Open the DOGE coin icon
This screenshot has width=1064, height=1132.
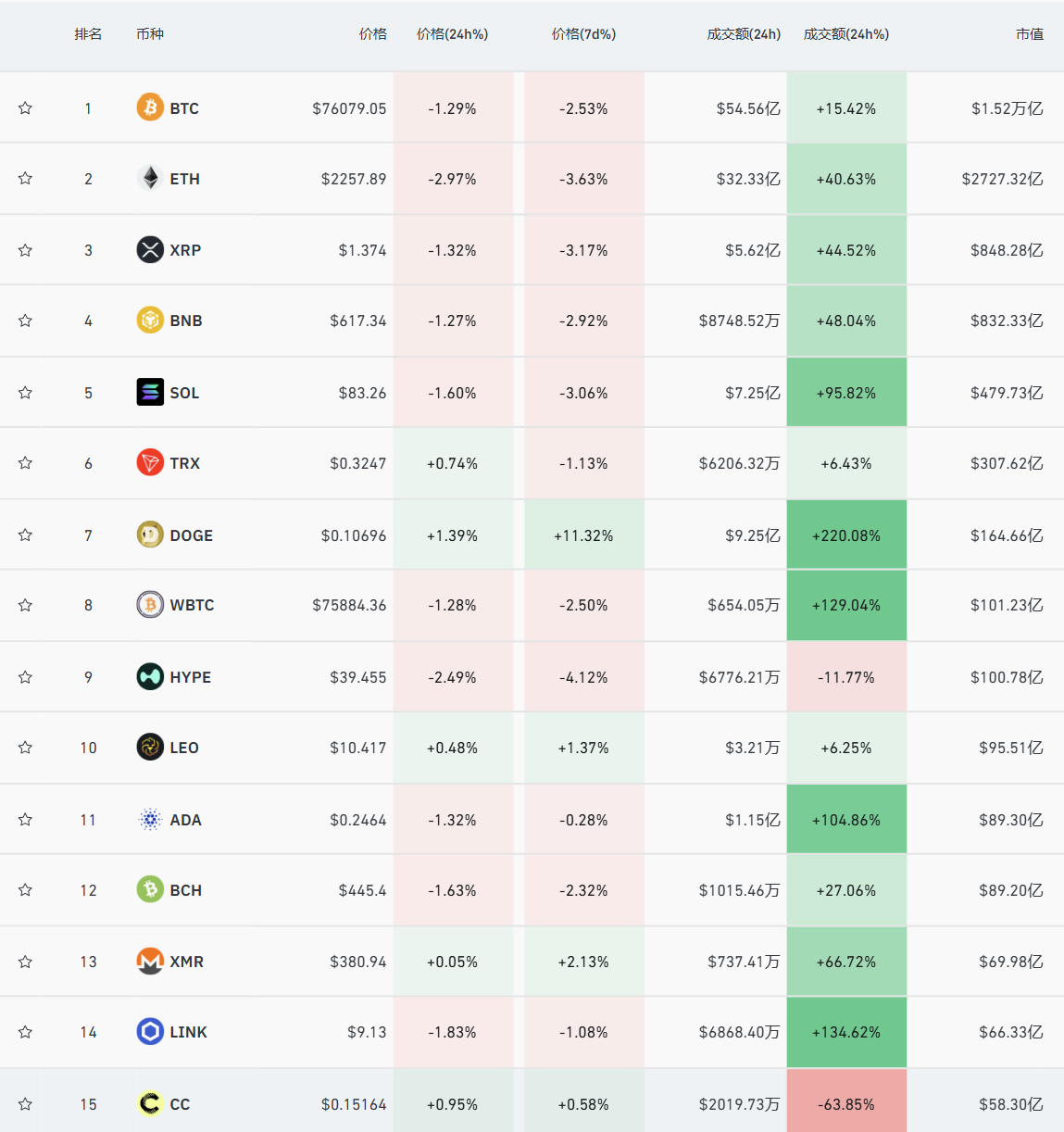tap(150, 535)
